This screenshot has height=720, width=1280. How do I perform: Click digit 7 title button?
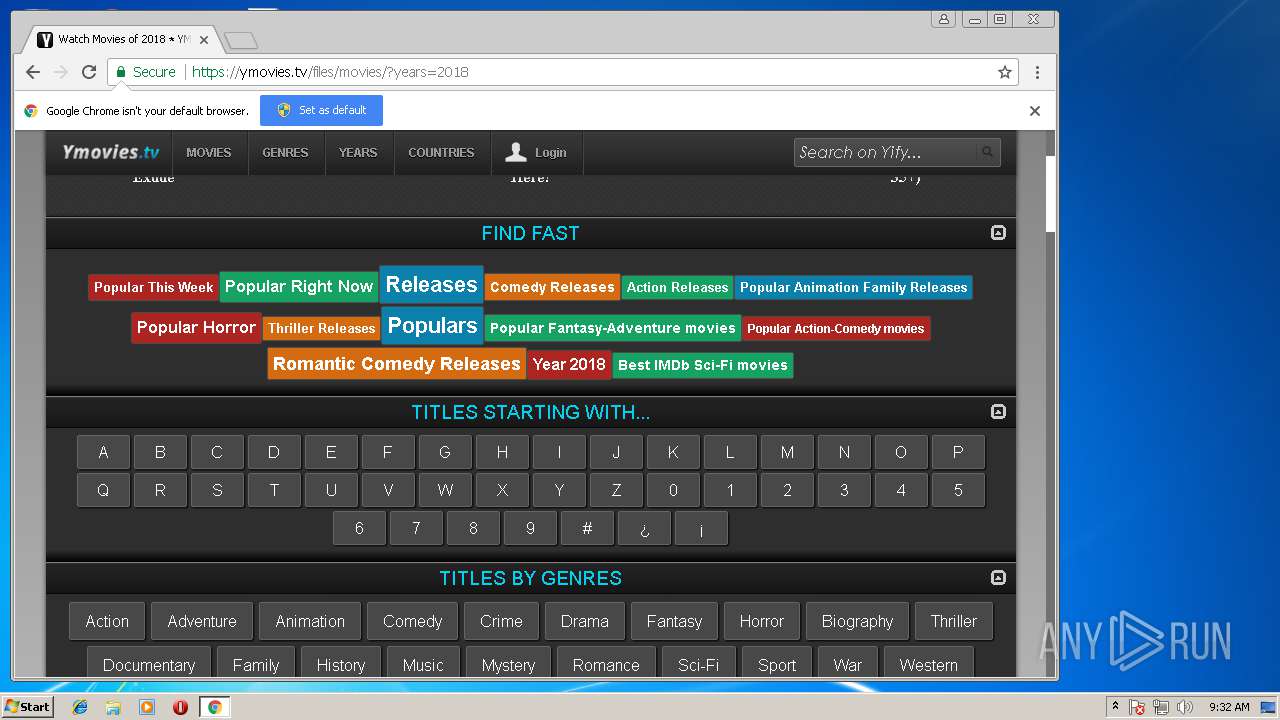(x=416, y=528)
